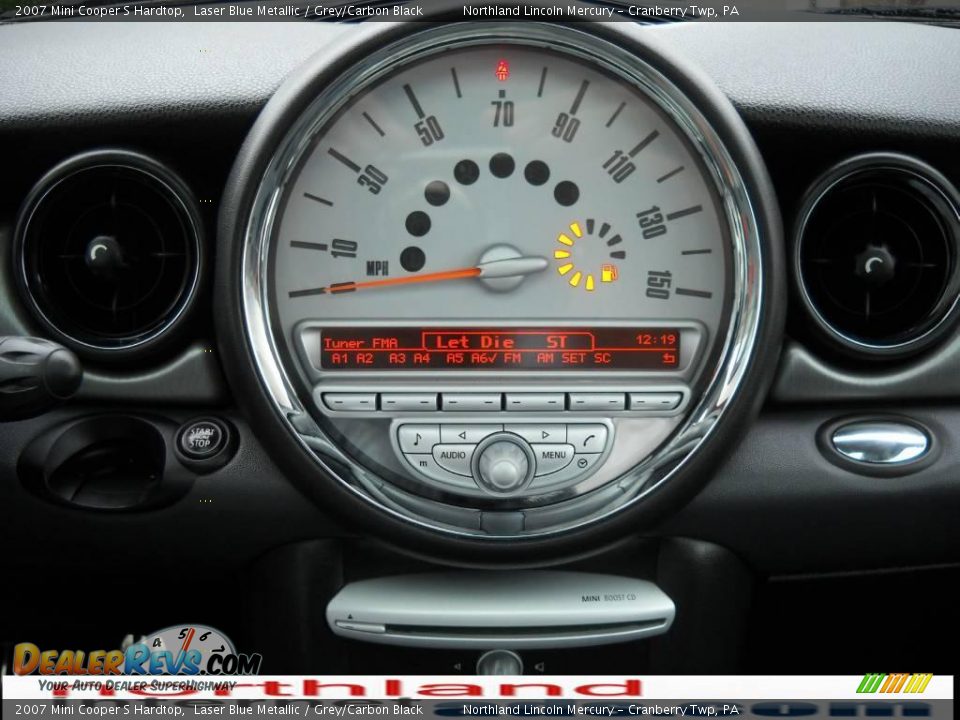Tap the center rotary knob

pos(503,463)
